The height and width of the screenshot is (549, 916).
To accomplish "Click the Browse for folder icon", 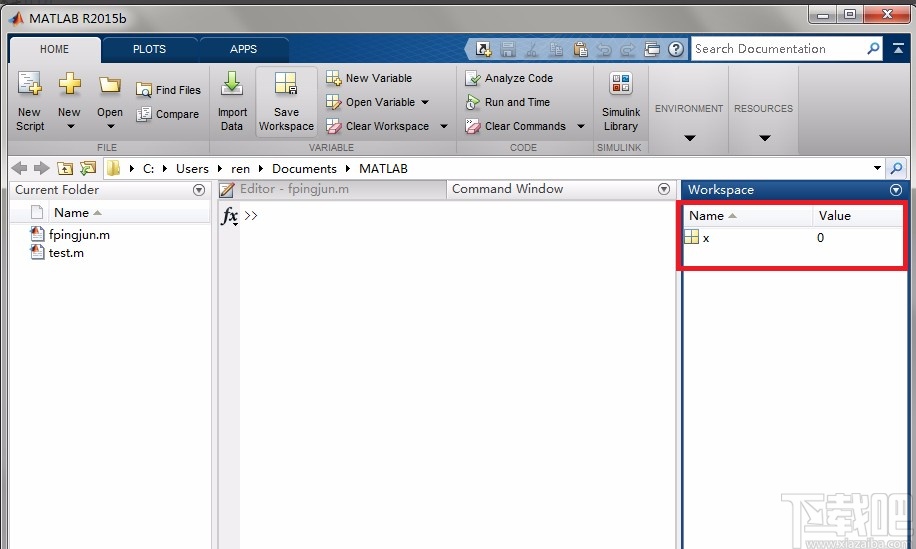I will pyautogui.click(x=88, y=169).
